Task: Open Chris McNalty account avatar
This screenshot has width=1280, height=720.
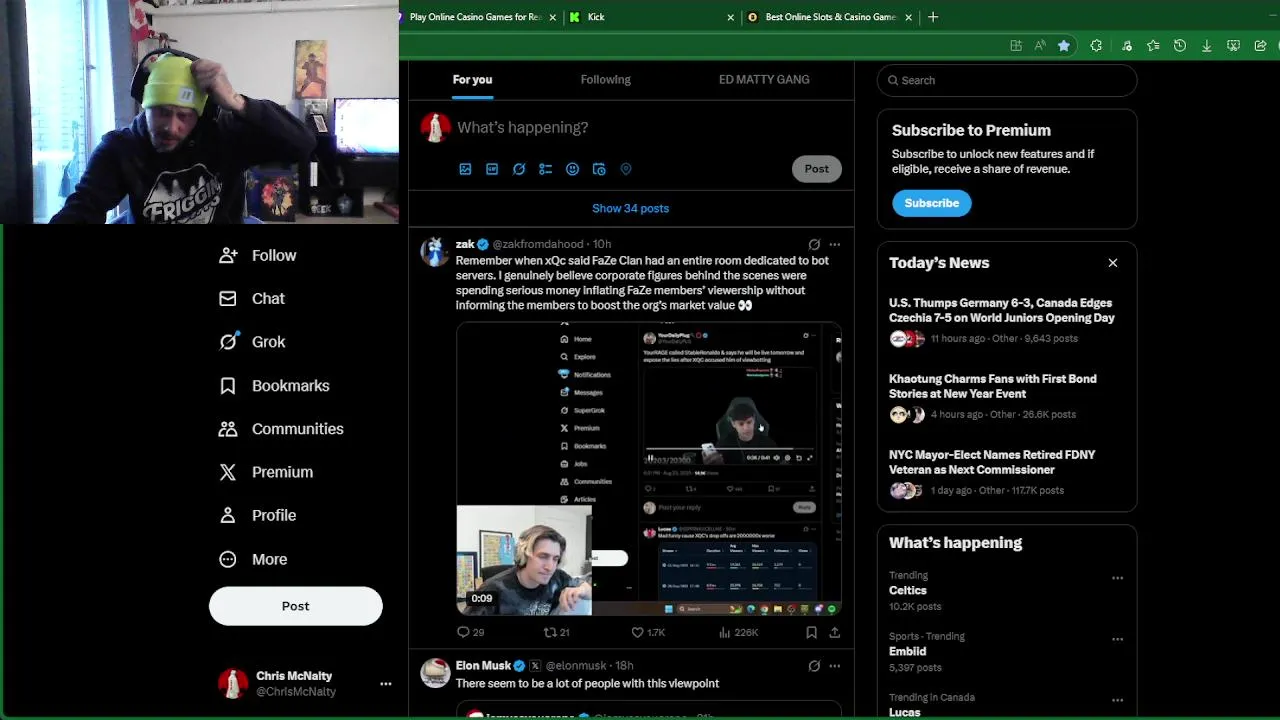Action: click(233, 684)
